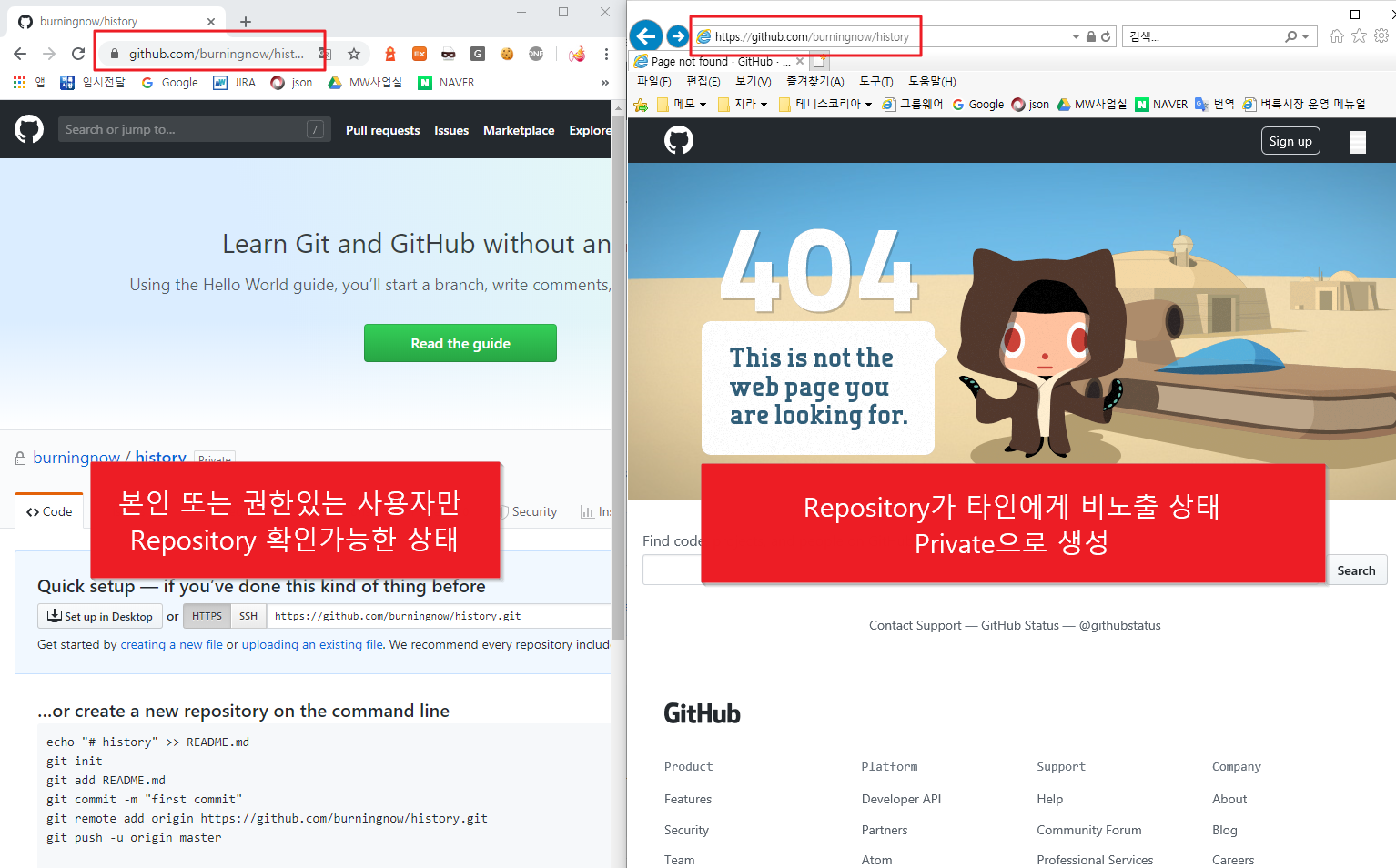Expand the IE search provider dropdown
The height and width of the screenshot is (868, 1396).
1305,36
